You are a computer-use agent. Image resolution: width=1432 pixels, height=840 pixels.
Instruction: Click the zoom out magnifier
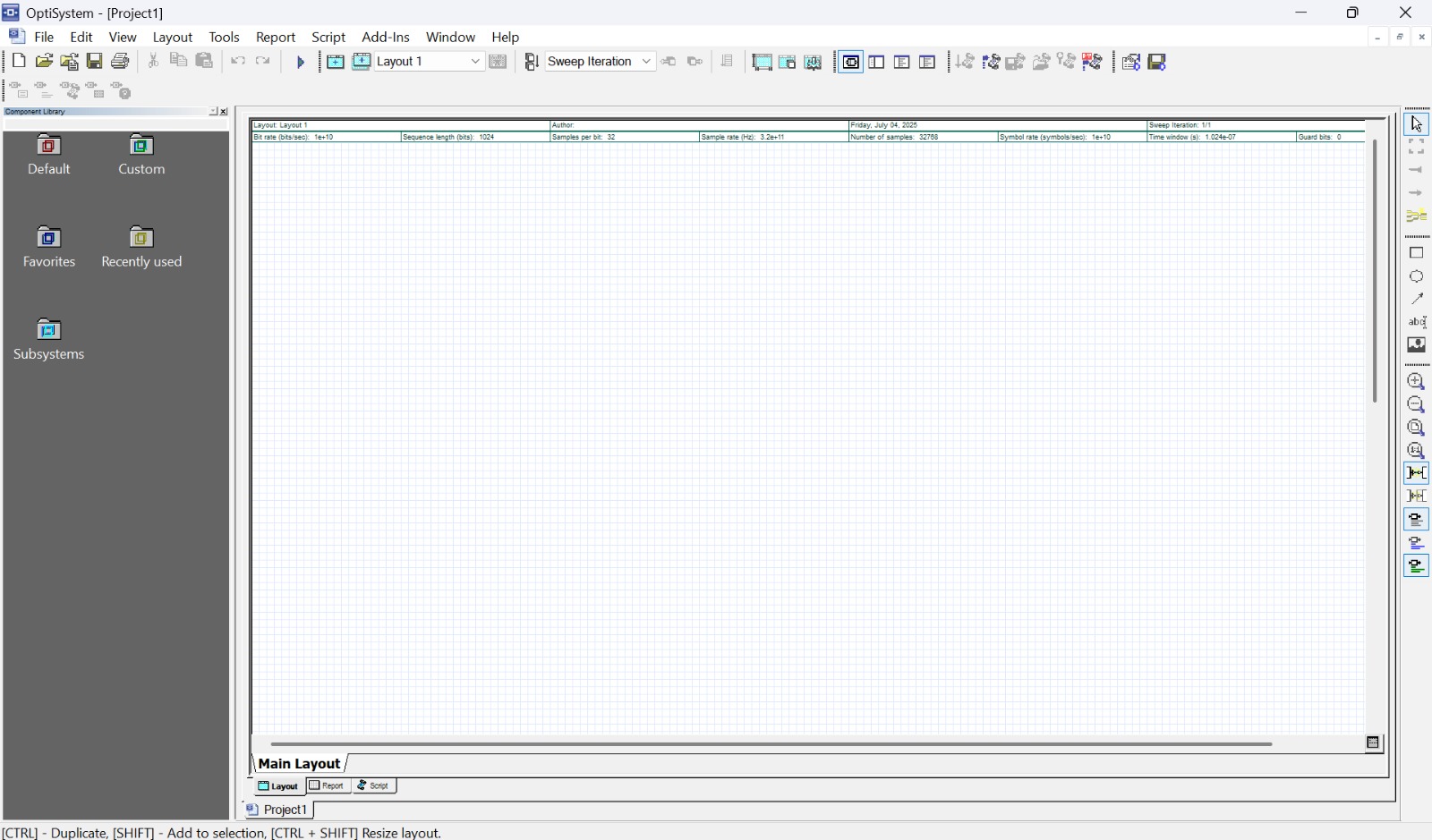[1416, 405]
